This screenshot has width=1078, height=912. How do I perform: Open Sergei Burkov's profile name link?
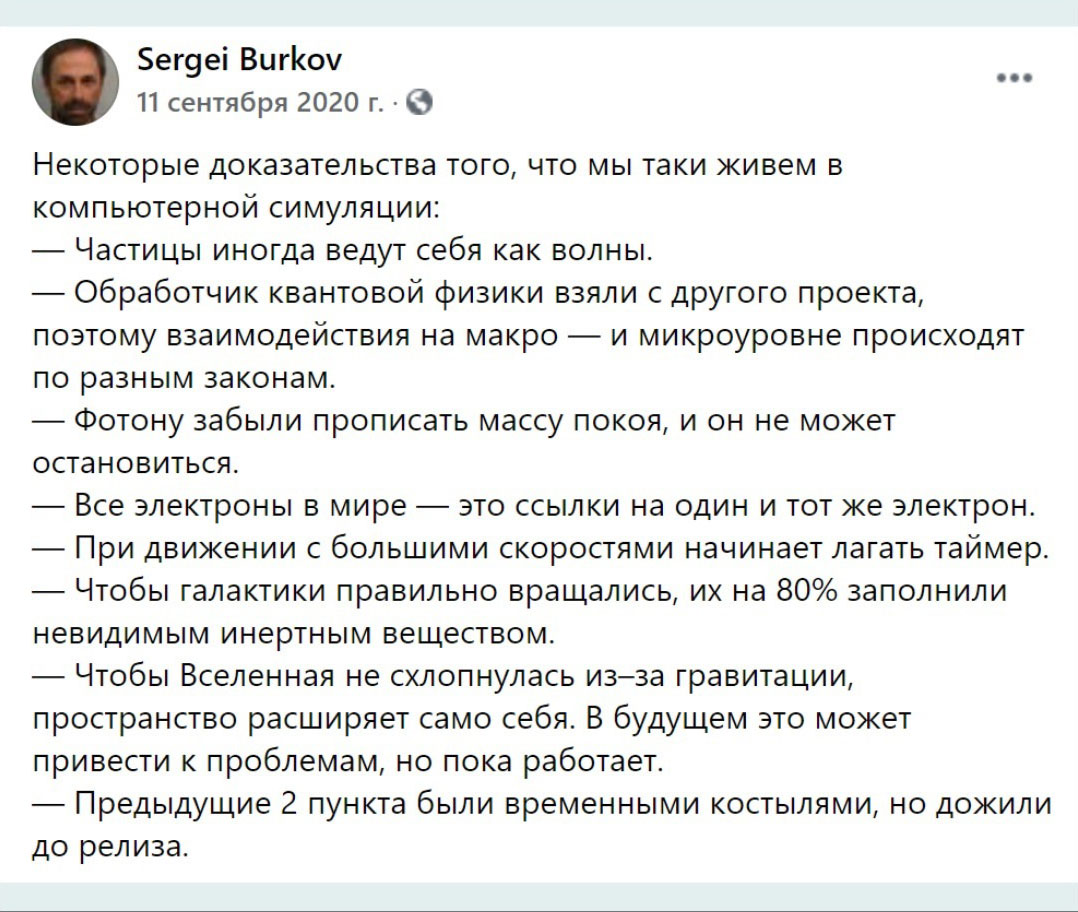coord(239,61)
